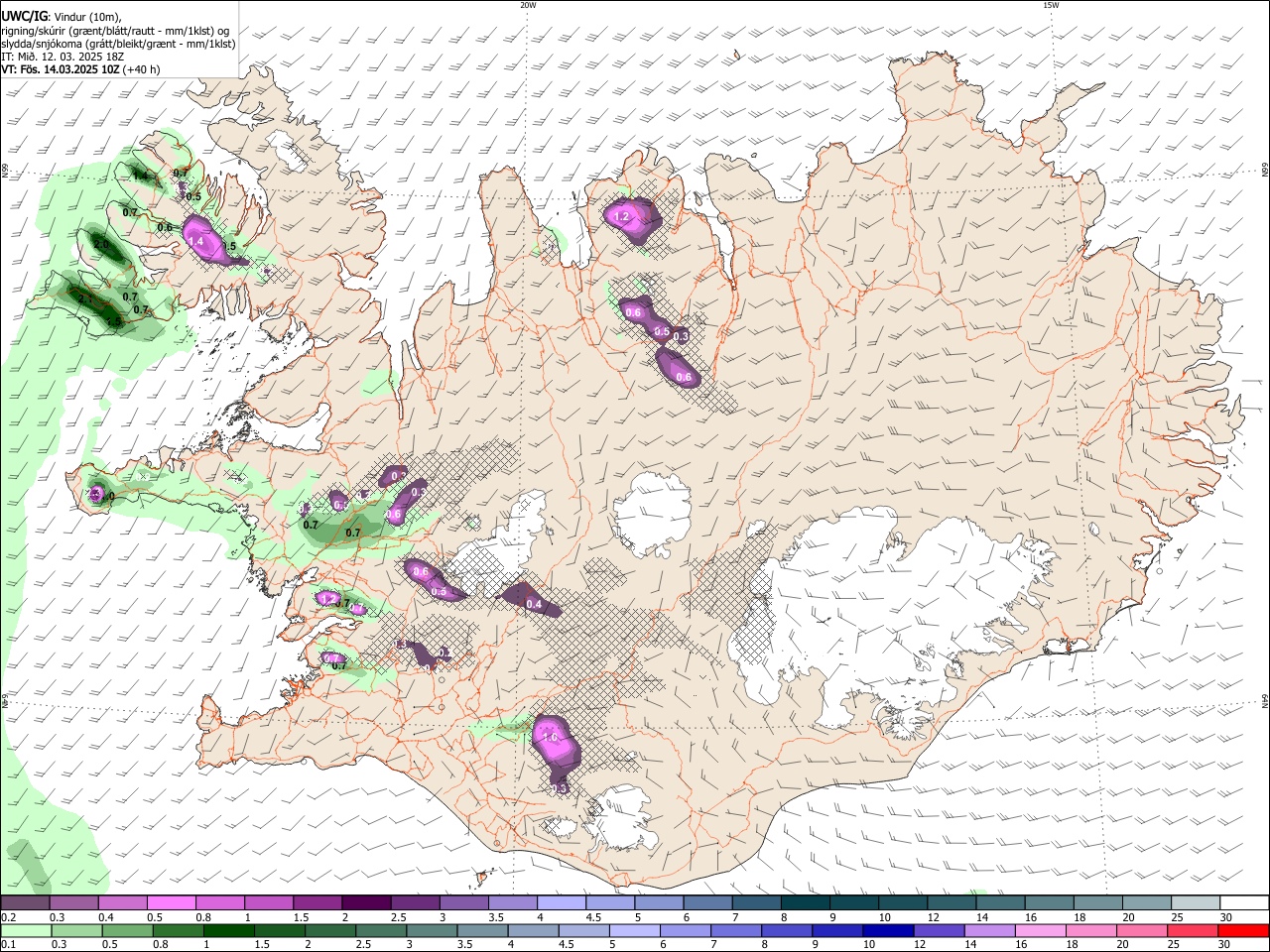Click the '25' label in lower legend
The width and height of the screenshot is (1270, 952).
1176,945
